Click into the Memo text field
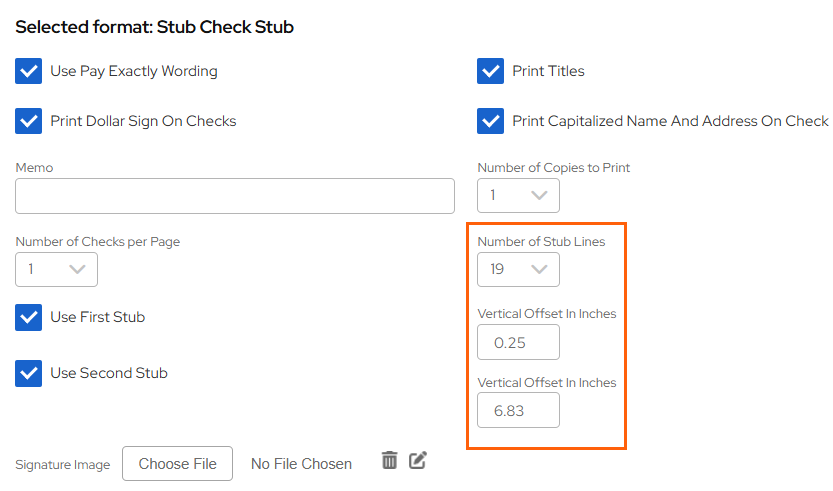 click(235, 196)
